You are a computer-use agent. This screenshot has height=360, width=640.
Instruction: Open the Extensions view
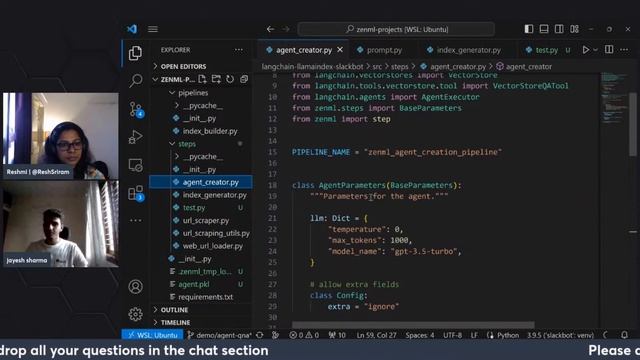[x=136, y=193]
